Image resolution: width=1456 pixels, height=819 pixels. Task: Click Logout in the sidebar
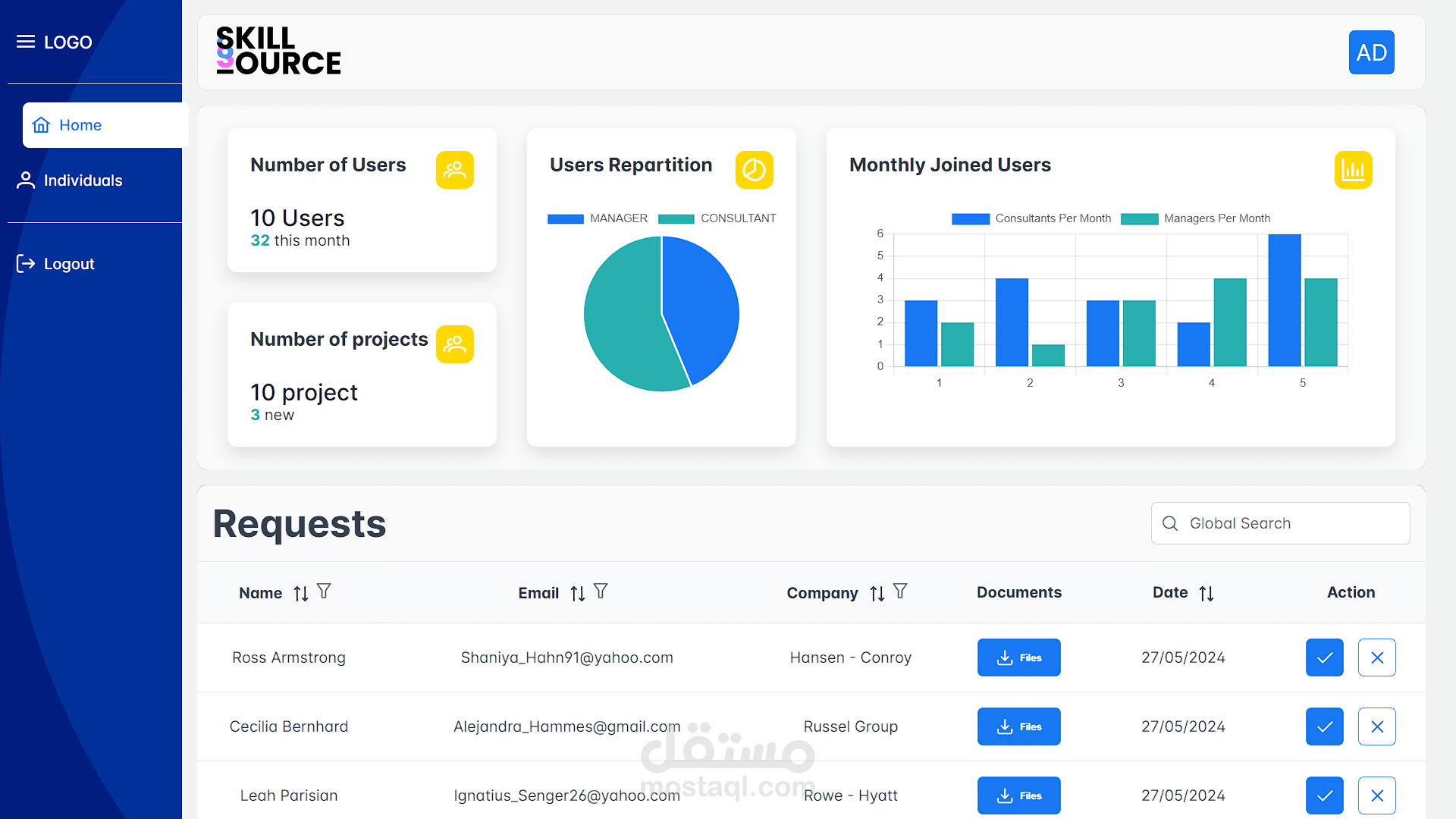click(55, 264)
